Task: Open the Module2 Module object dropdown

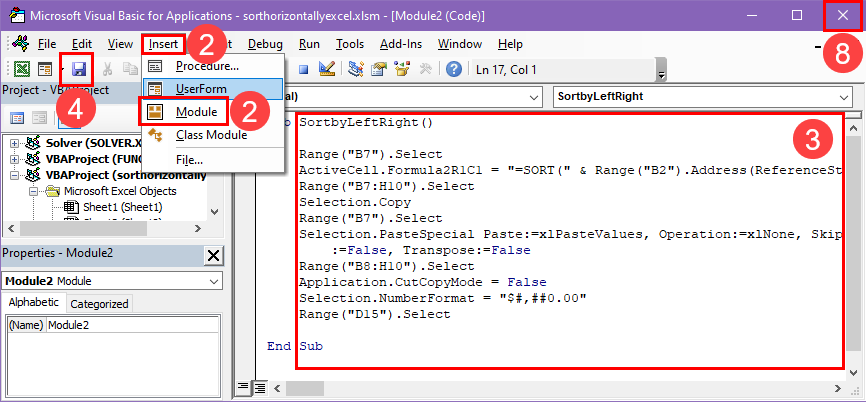Action: 214,281
